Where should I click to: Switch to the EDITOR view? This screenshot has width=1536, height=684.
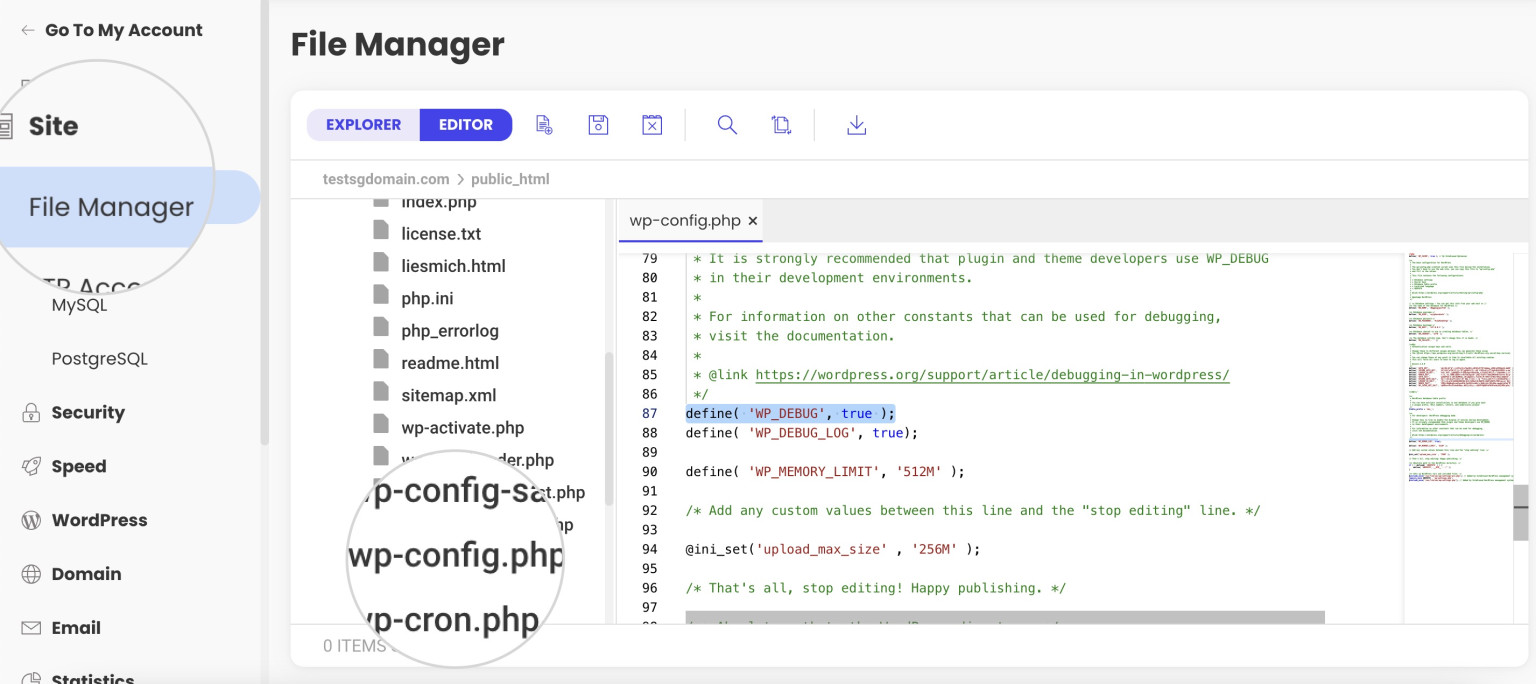point(466,125)
